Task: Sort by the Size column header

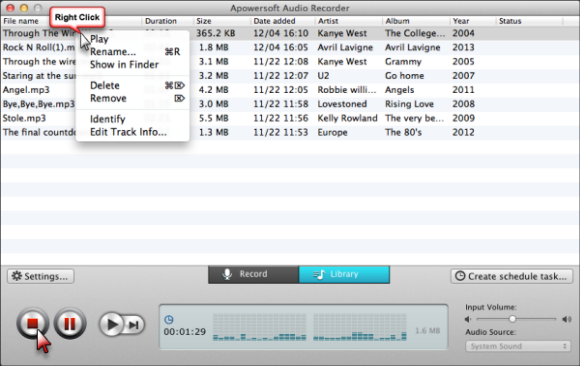Action: [204, 21]
